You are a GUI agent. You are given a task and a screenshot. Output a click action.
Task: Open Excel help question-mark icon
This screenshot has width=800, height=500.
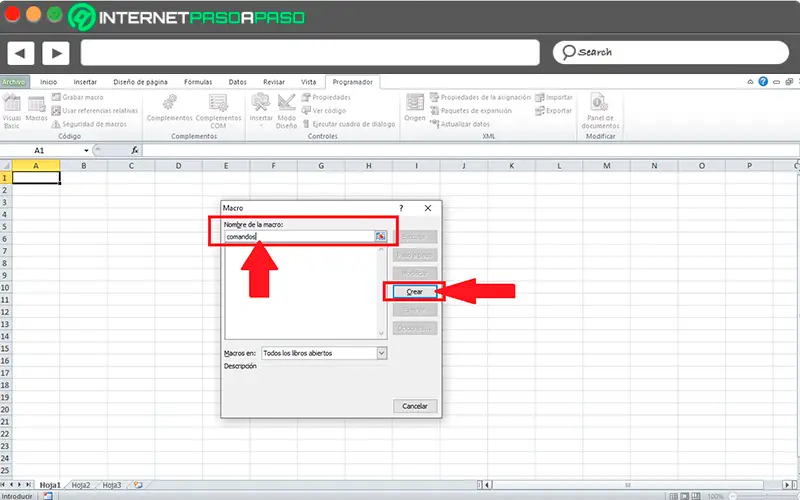click(763, 82)
